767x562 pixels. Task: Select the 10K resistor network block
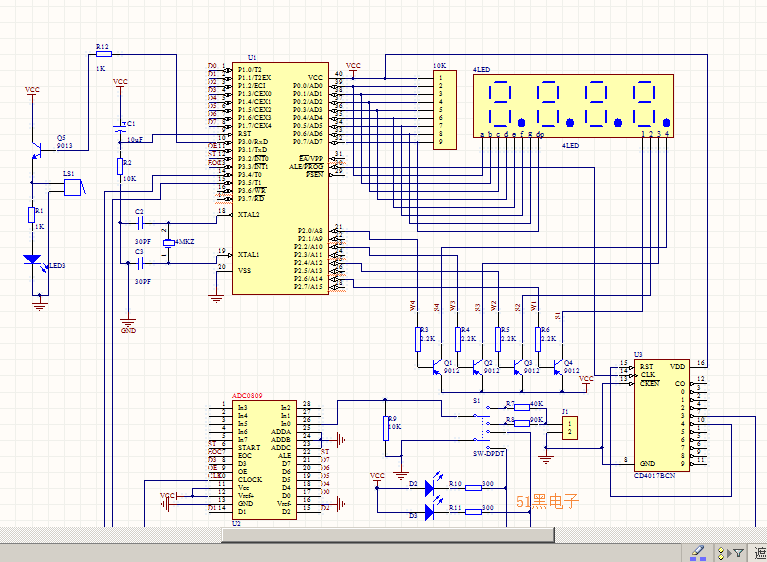pyautogui.click(x=445, y=110)
